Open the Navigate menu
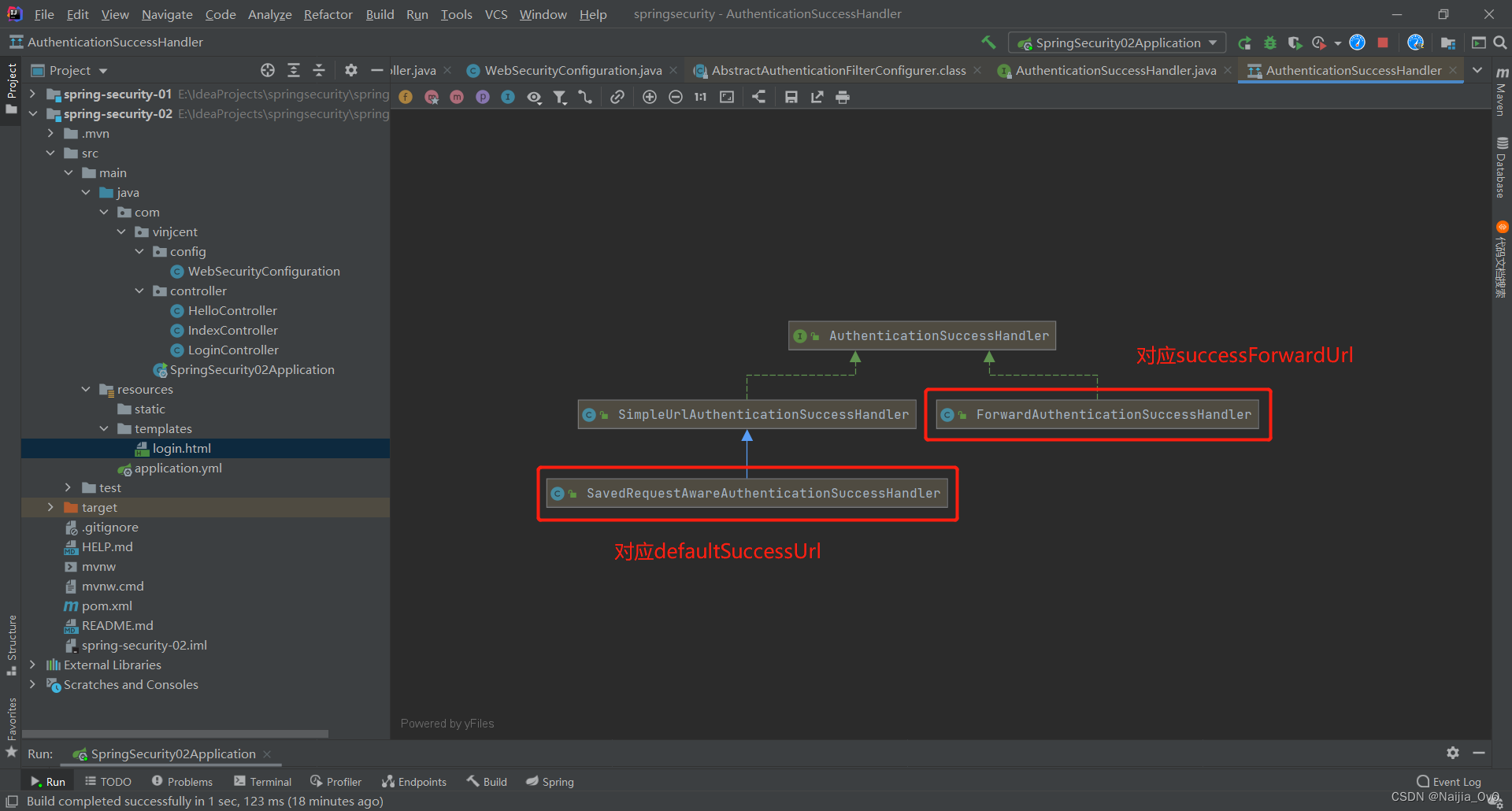This screenshot has width=1512, height=811. coord(167,14)
